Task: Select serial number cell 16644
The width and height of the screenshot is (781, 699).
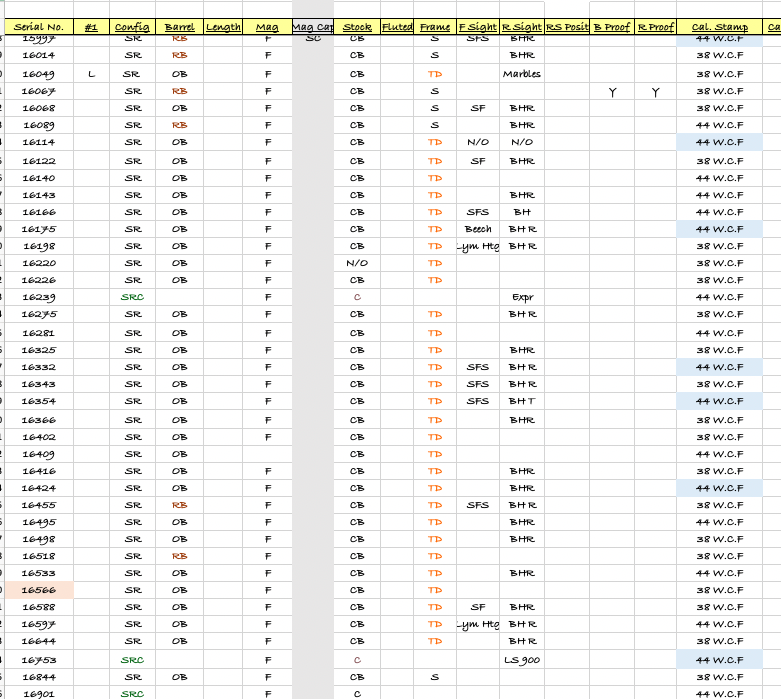Action: 39,641
